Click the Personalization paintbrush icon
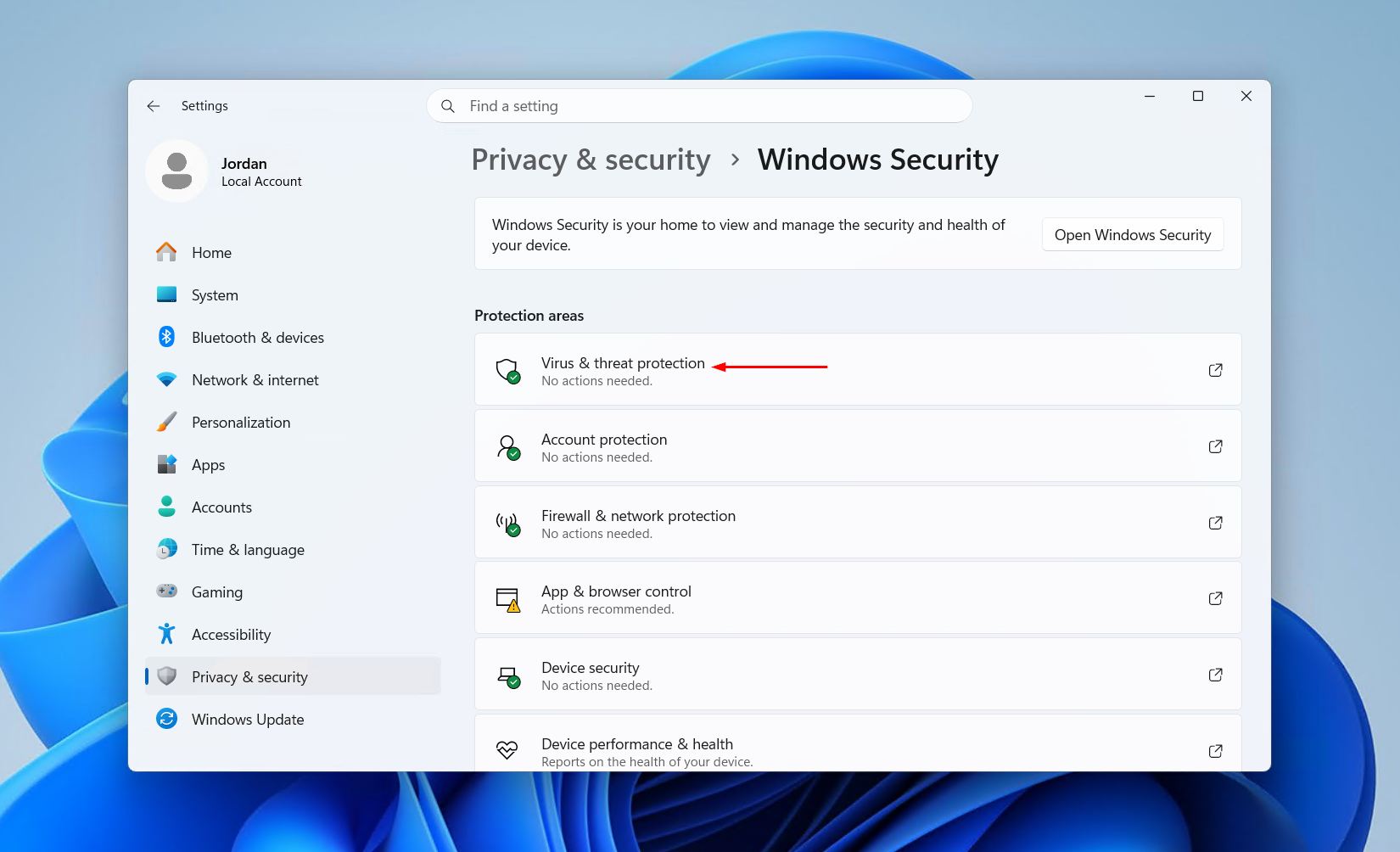 (x=166, y=422)
